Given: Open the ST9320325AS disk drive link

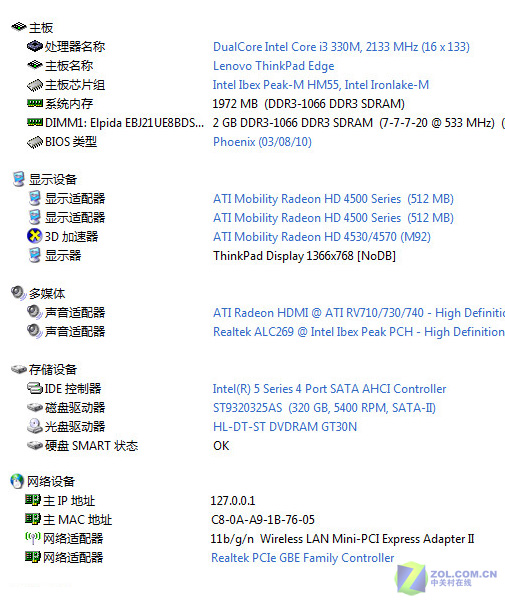Looking at the screenshot, I should click(324, 408).
